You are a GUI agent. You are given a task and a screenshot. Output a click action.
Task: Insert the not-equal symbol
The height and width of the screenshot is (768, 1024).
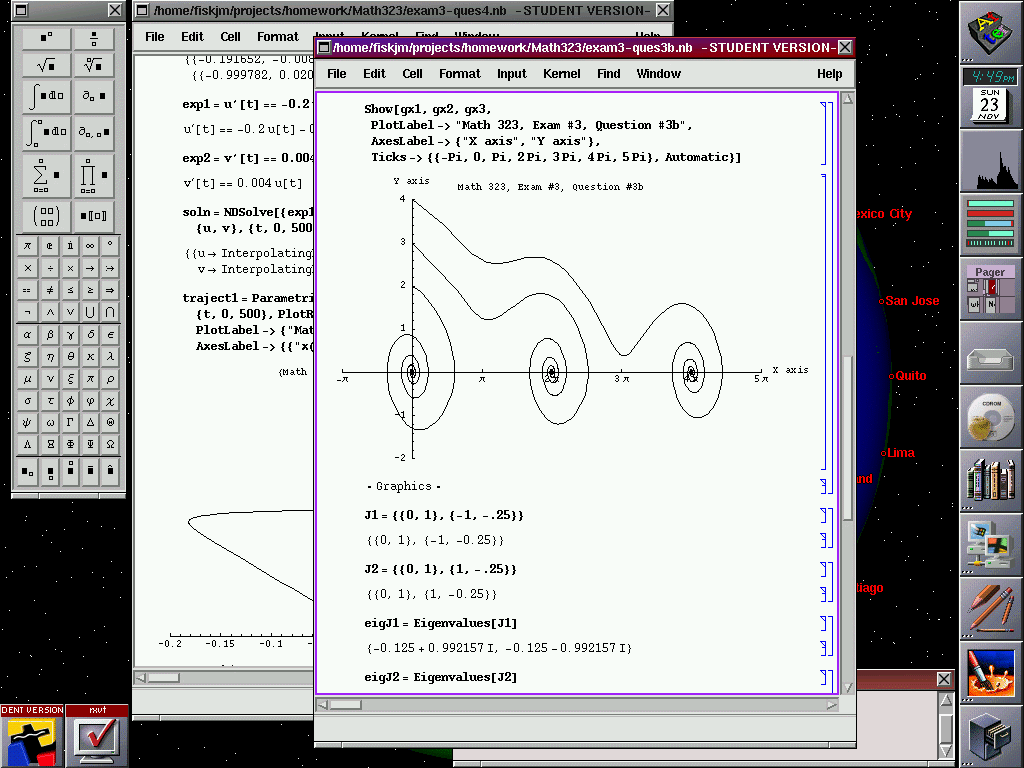(x=48, y=290)
